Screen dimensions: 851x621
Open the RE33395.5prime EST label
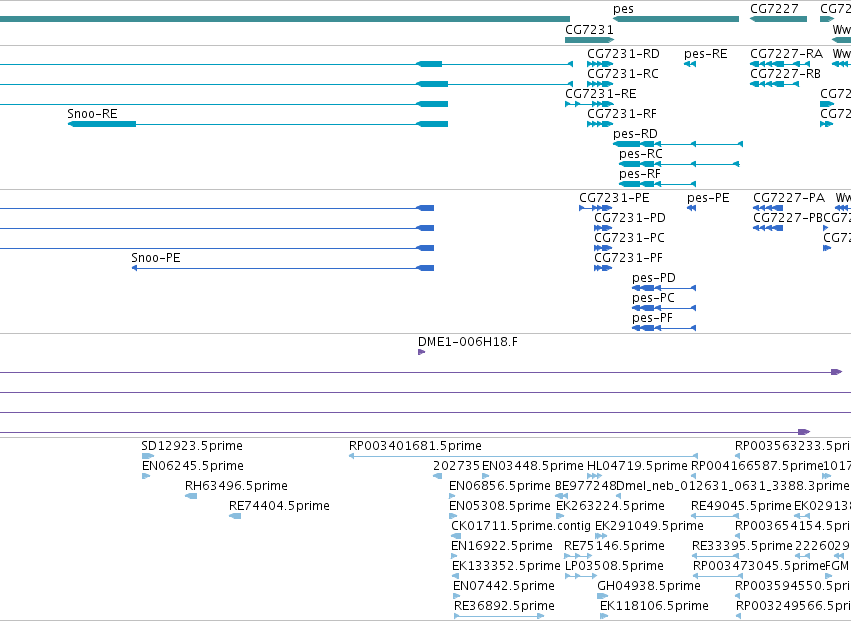(x=742, y=547)
